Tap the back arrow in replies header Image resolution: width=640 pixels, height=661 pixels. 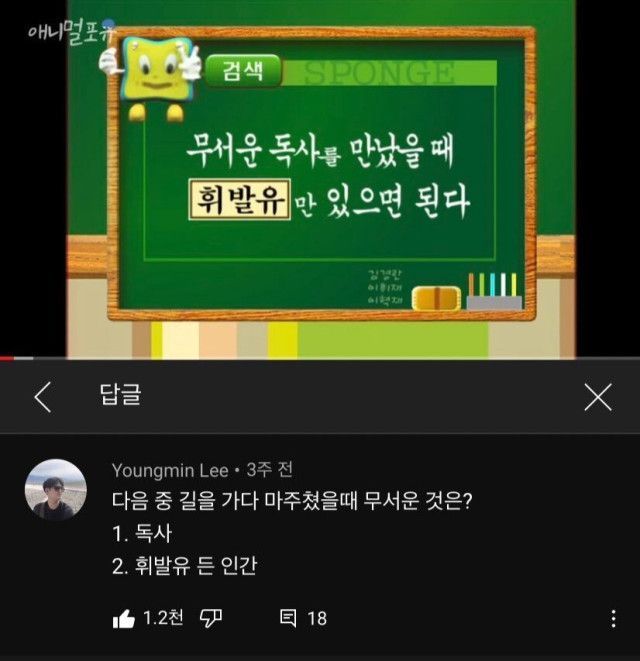pyautogui.click(x=43, y=397)
